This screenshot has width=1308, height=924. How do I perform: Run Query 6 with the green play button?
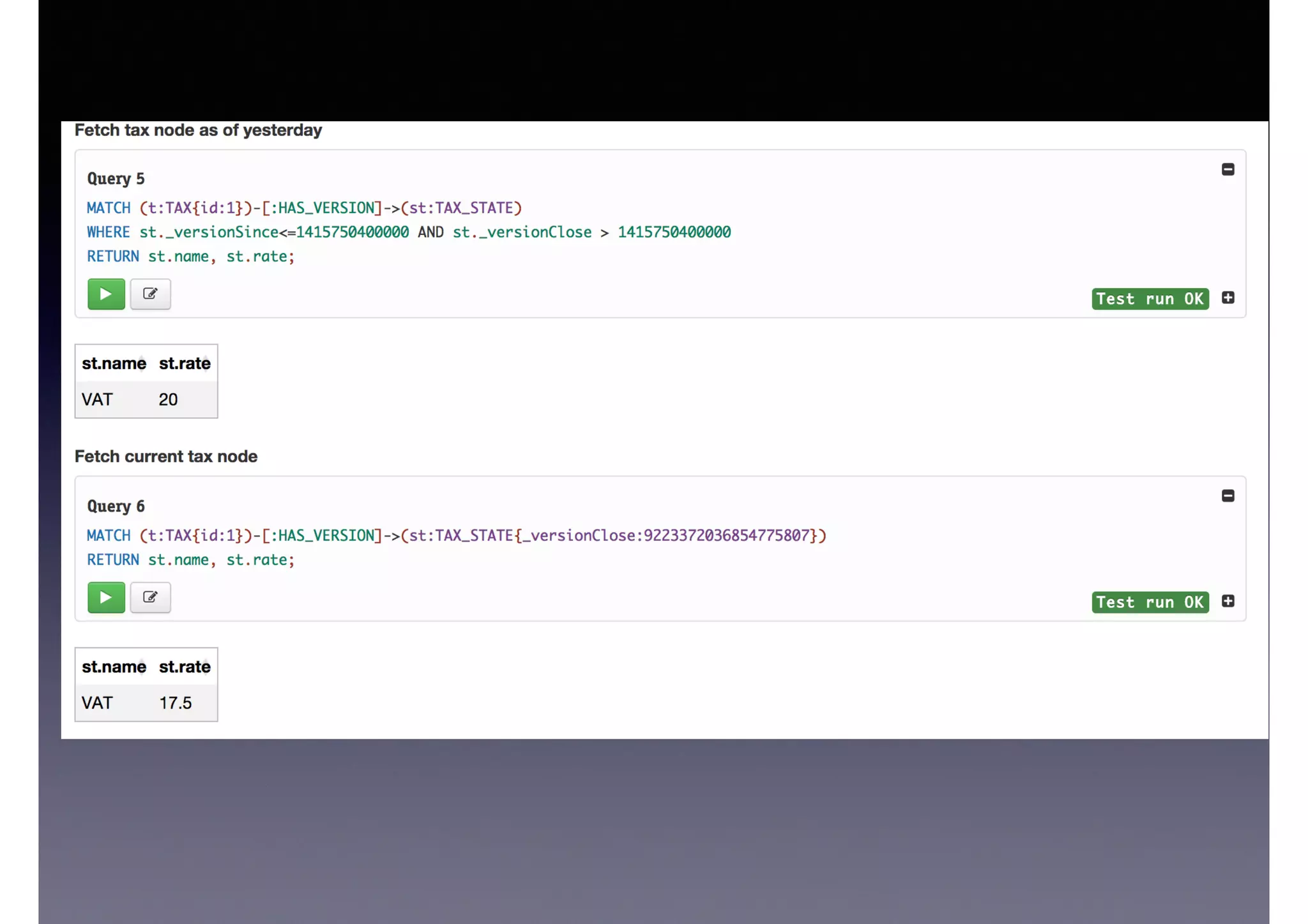(x=106, y=598)
